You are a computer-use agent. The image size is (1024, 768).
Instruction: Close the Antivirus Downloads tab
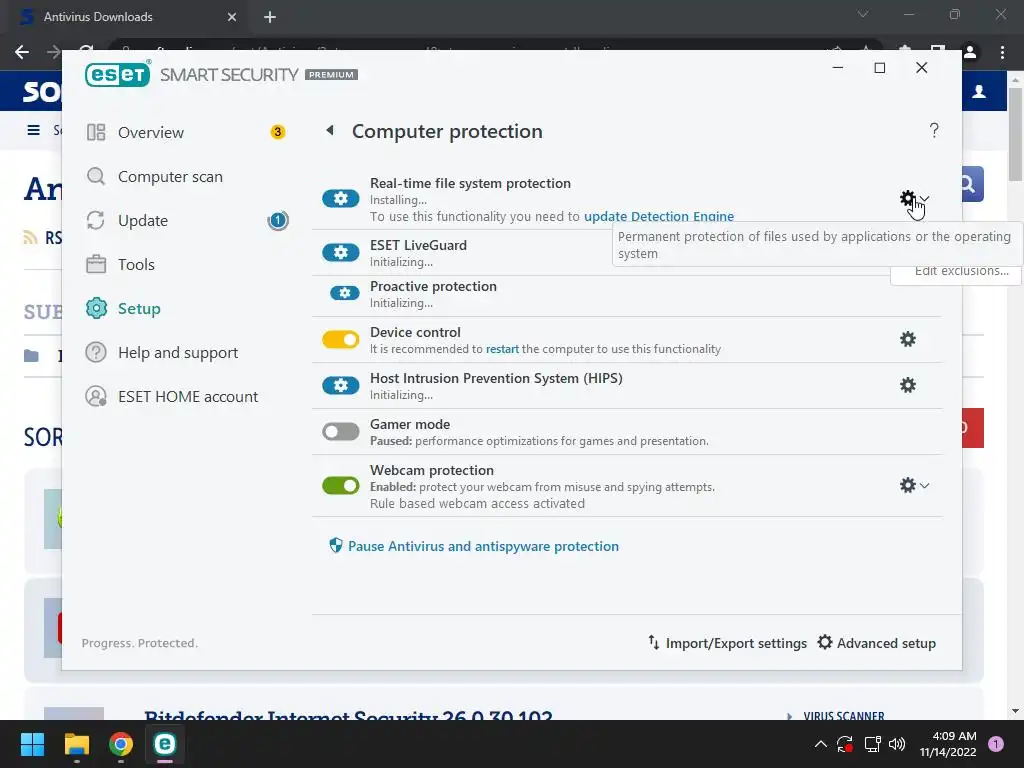[x=232, y=17]
